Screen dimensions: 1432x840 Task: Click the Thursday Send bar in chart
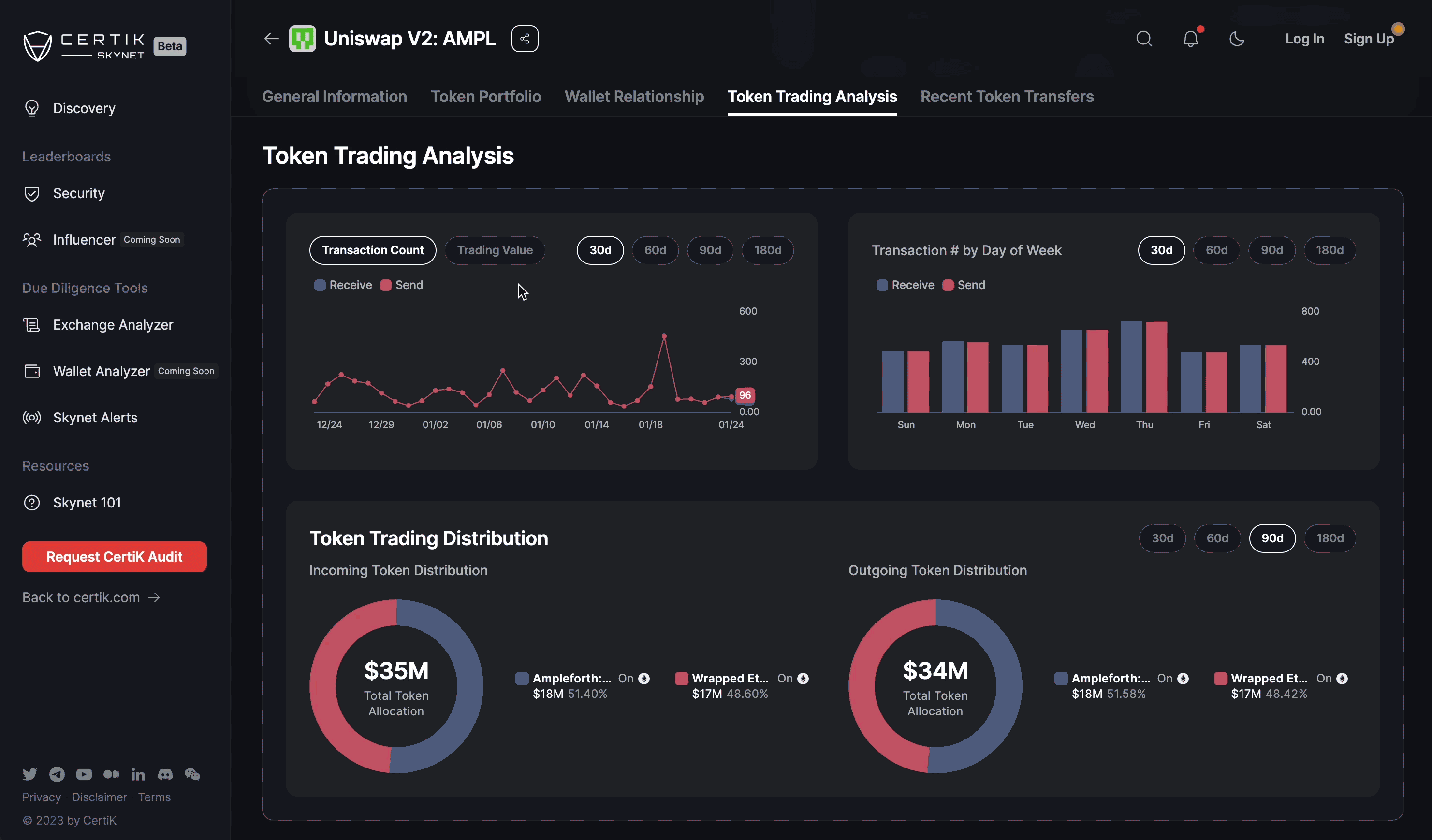(1156, 367)
